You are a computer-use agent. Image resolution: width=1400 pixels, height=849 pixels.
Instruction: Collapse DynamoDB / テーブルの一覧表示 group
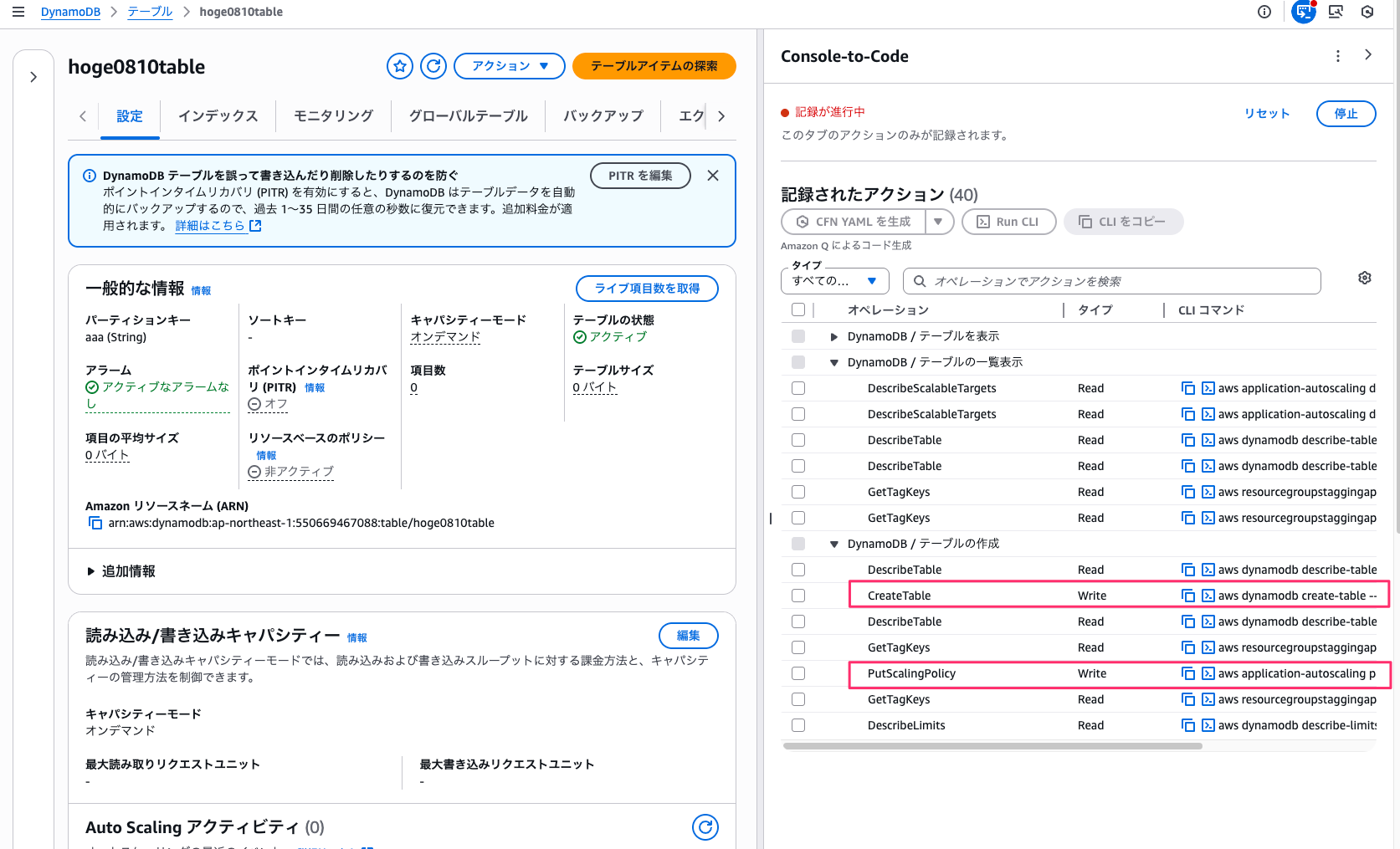(x=833, y=362)
